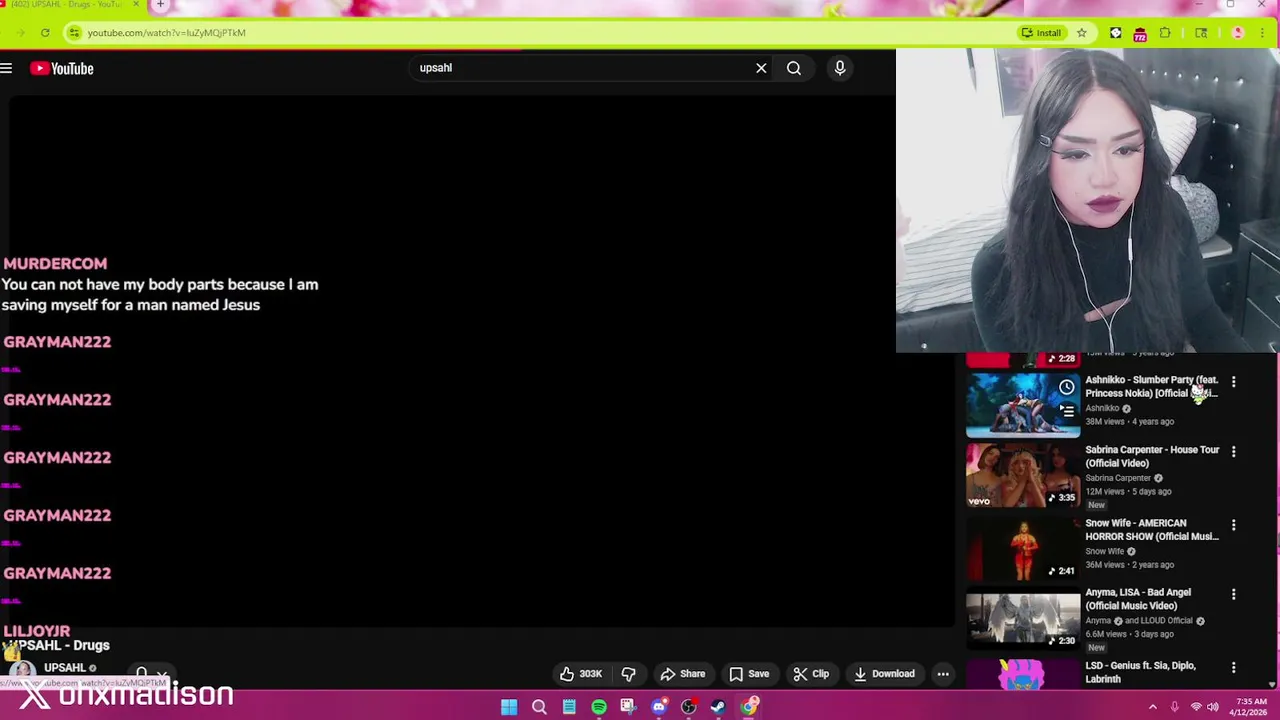The image size is (1280, 720).
Task: Open a new Chrome tab
Action: (x=160, y=5)
